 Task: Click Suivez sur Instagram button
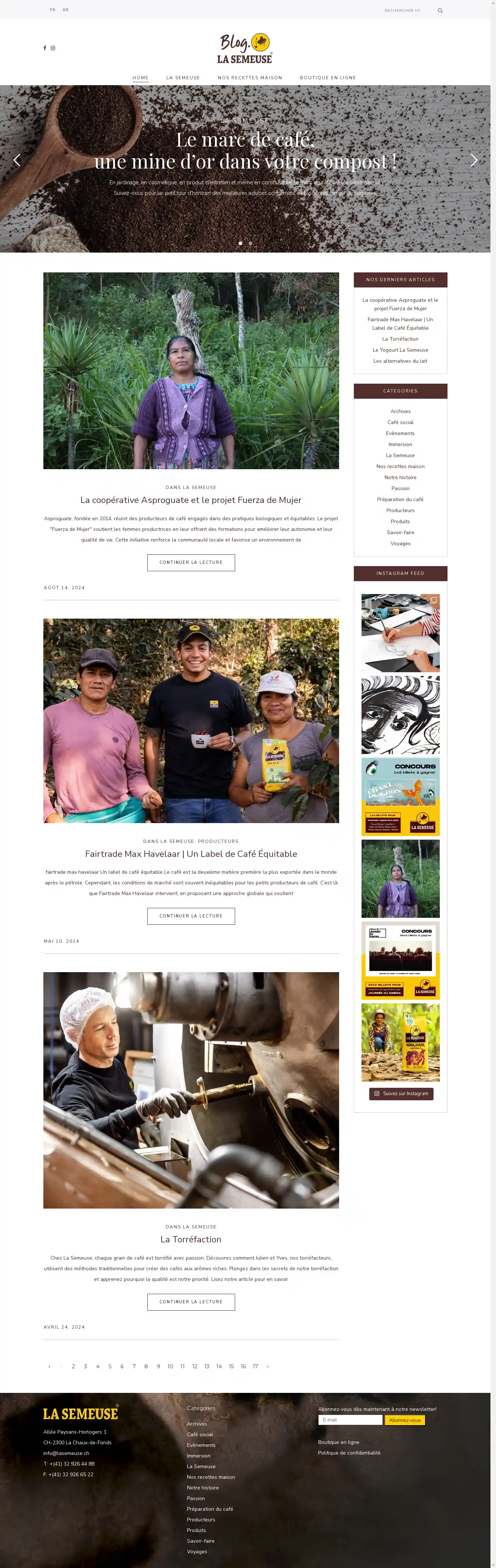(401, 1094)
